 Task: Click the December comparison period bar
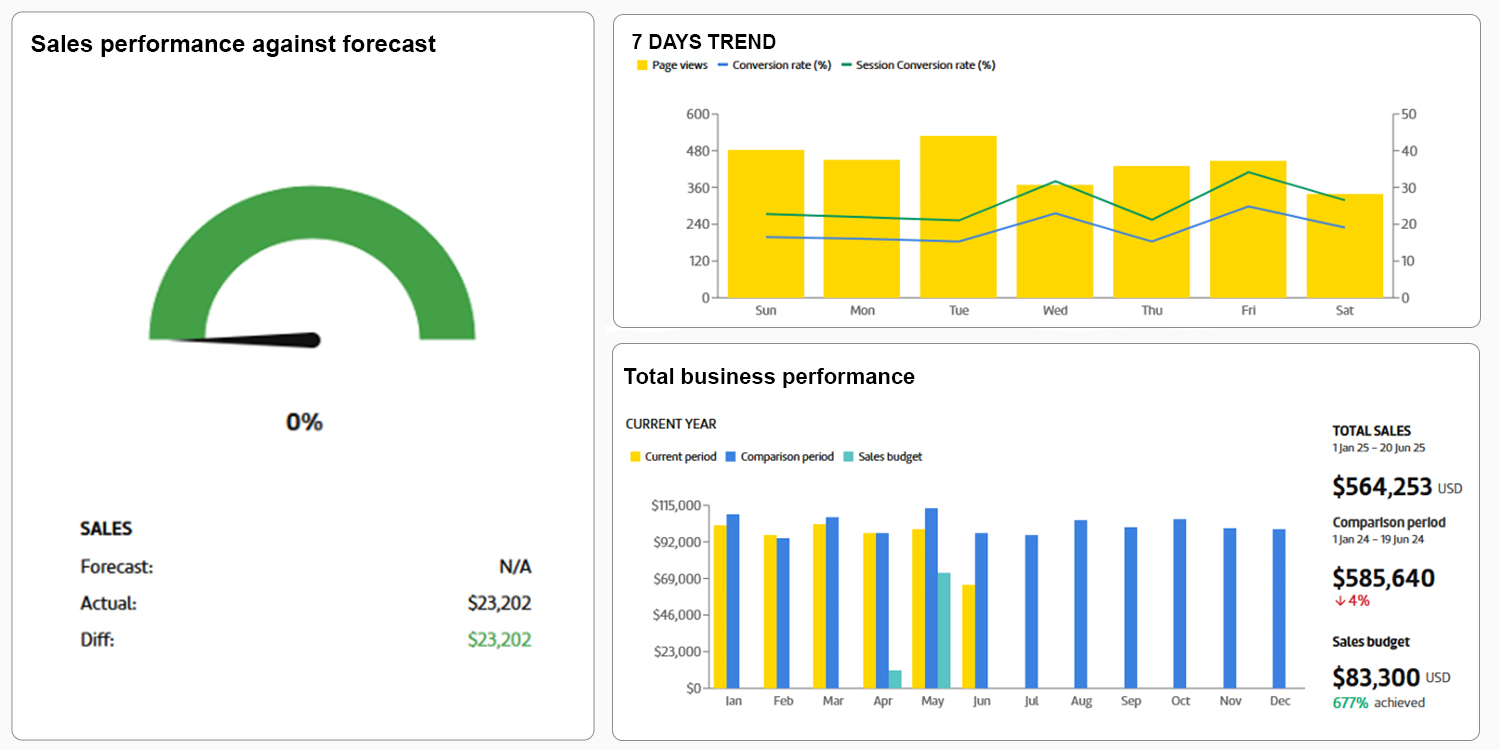pyautogui.click(x=1279, y=608)
